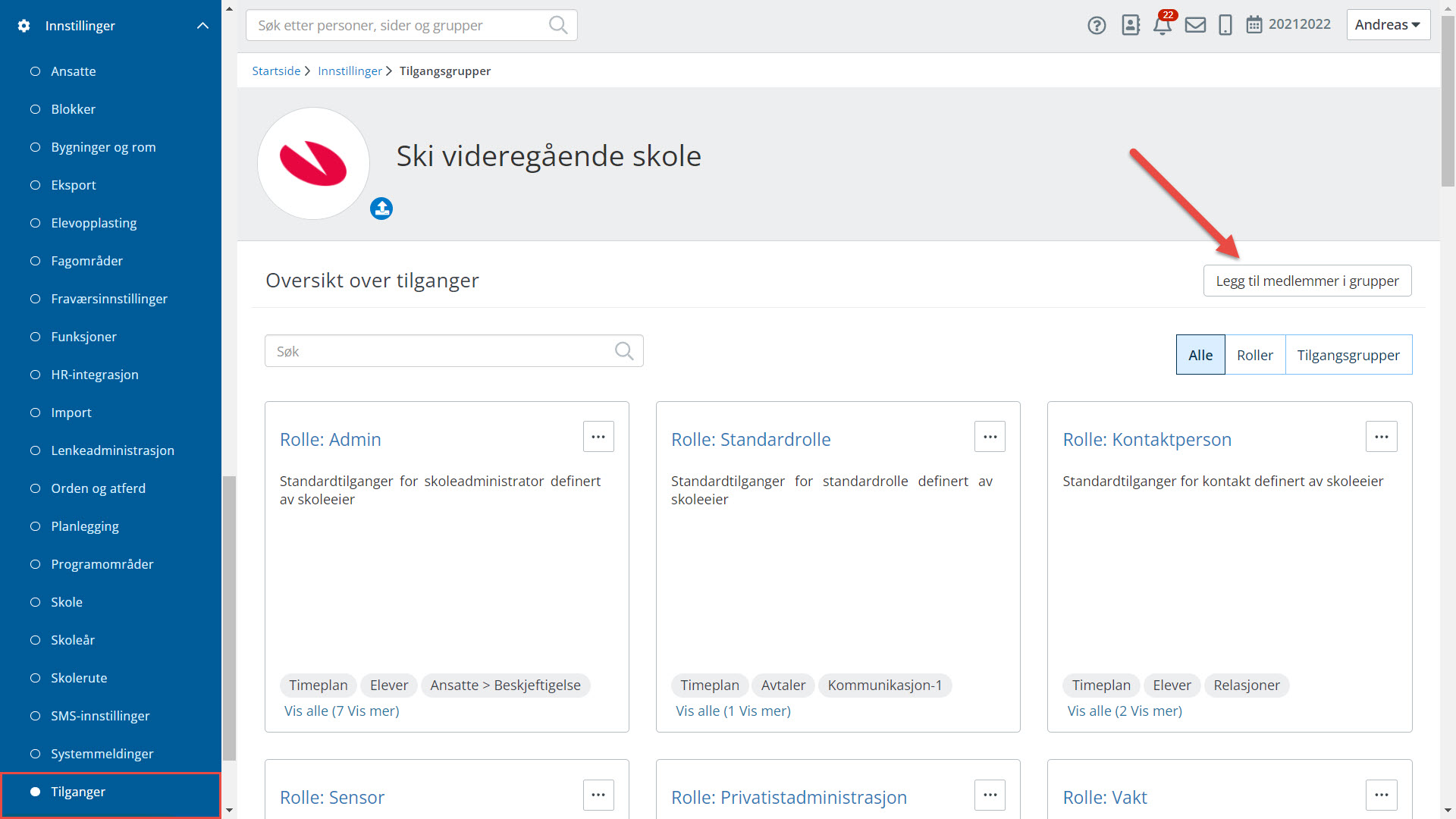
Task: Focus the Søk etter personer search field
Action: [412, 25]
